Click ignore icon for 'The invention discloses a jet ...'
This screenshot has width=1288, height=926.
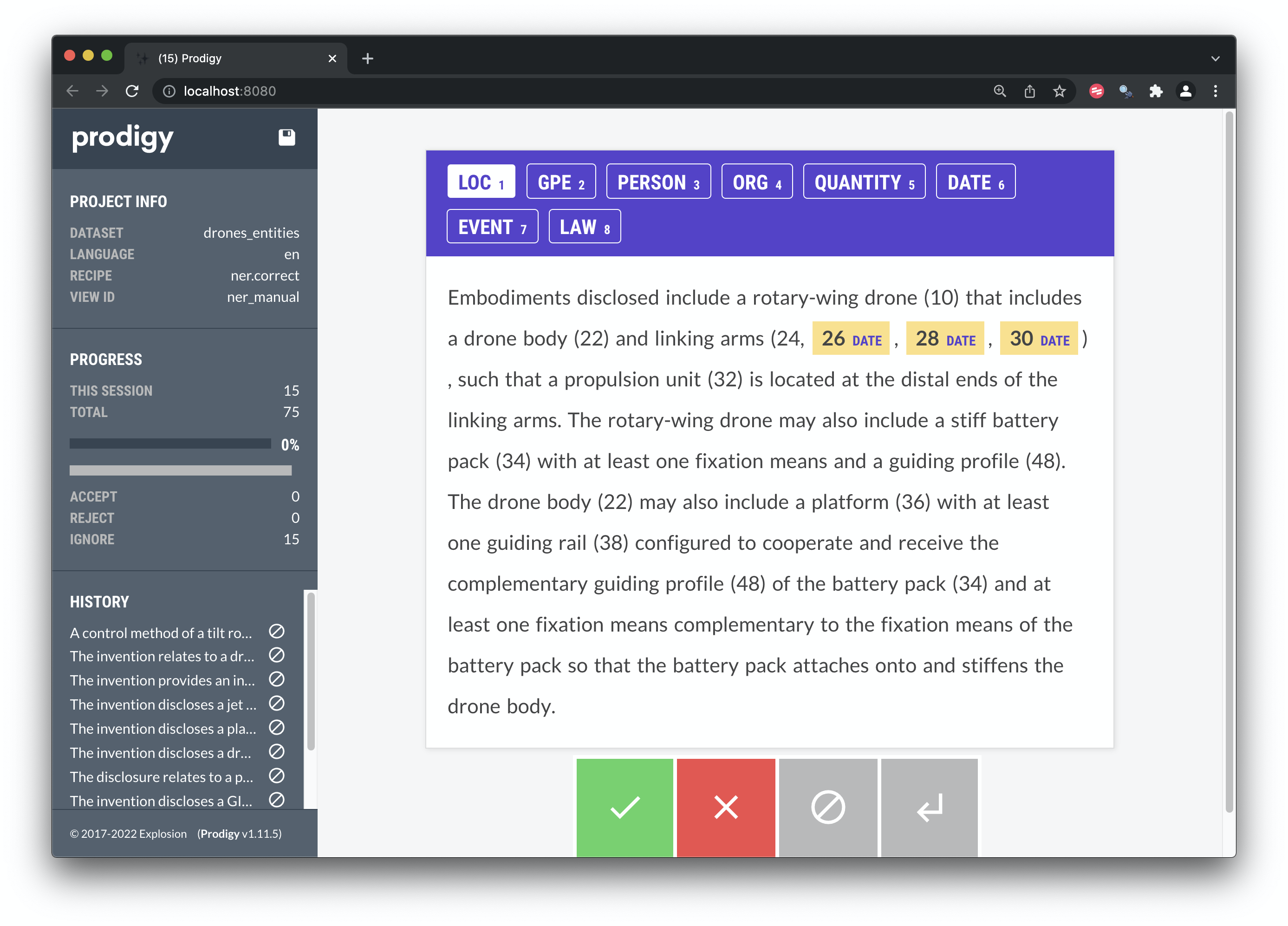[x=277, y=703]
